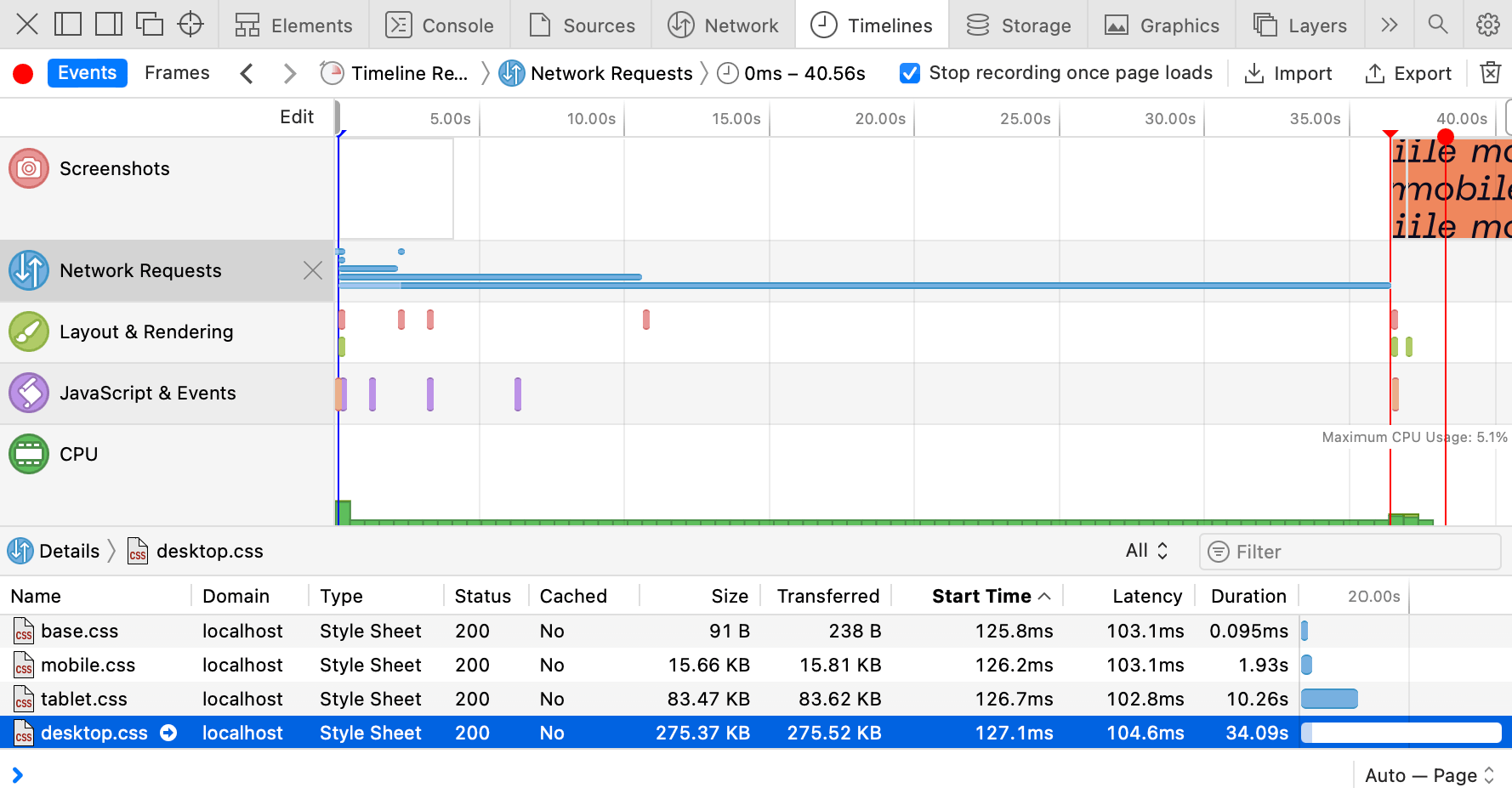The width and height of the screenshot is (1512, 799).
Task: Open the Sources tab
Action: (582, 25)
